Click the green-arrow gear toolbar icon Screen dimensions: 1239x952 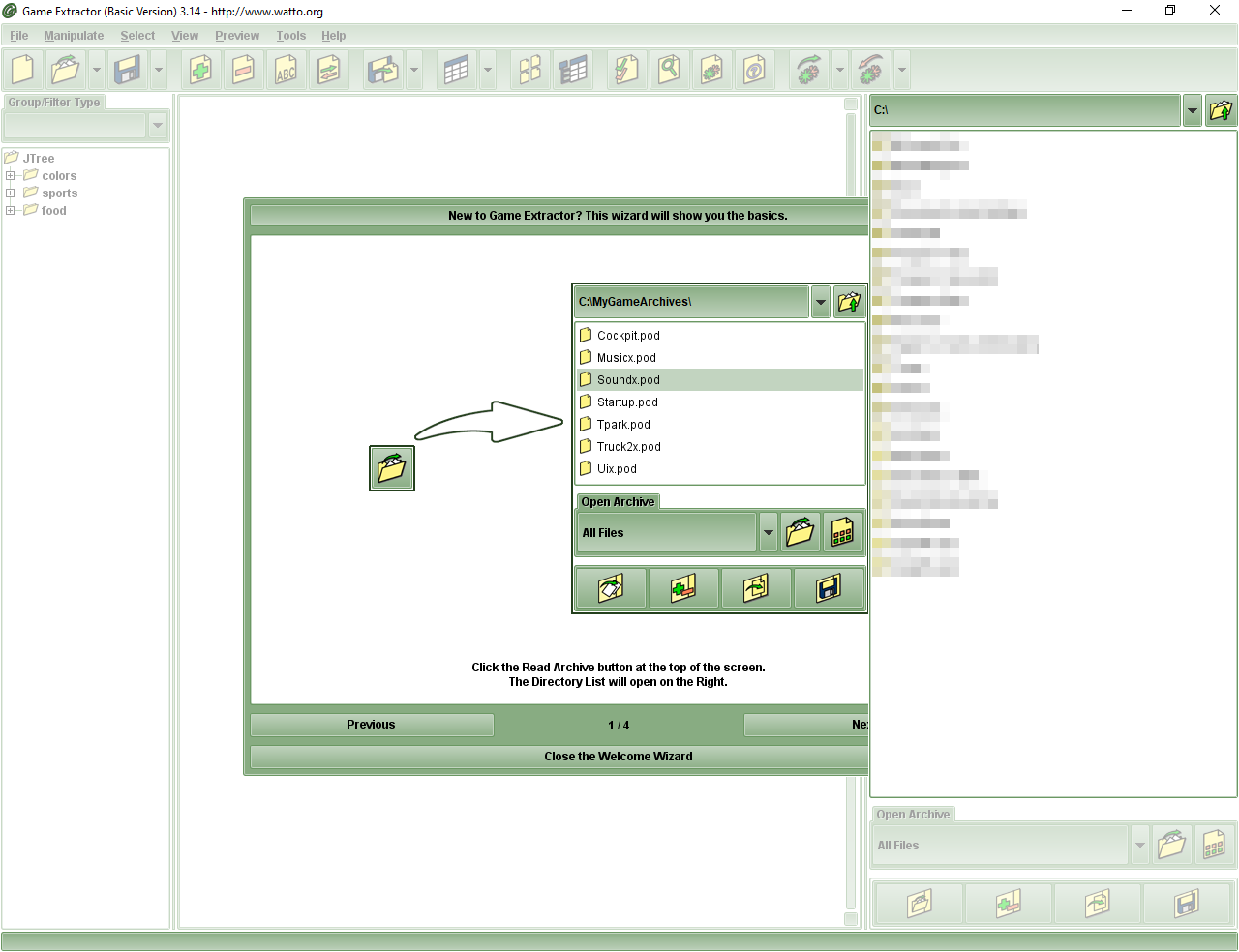tap(809, 70)
